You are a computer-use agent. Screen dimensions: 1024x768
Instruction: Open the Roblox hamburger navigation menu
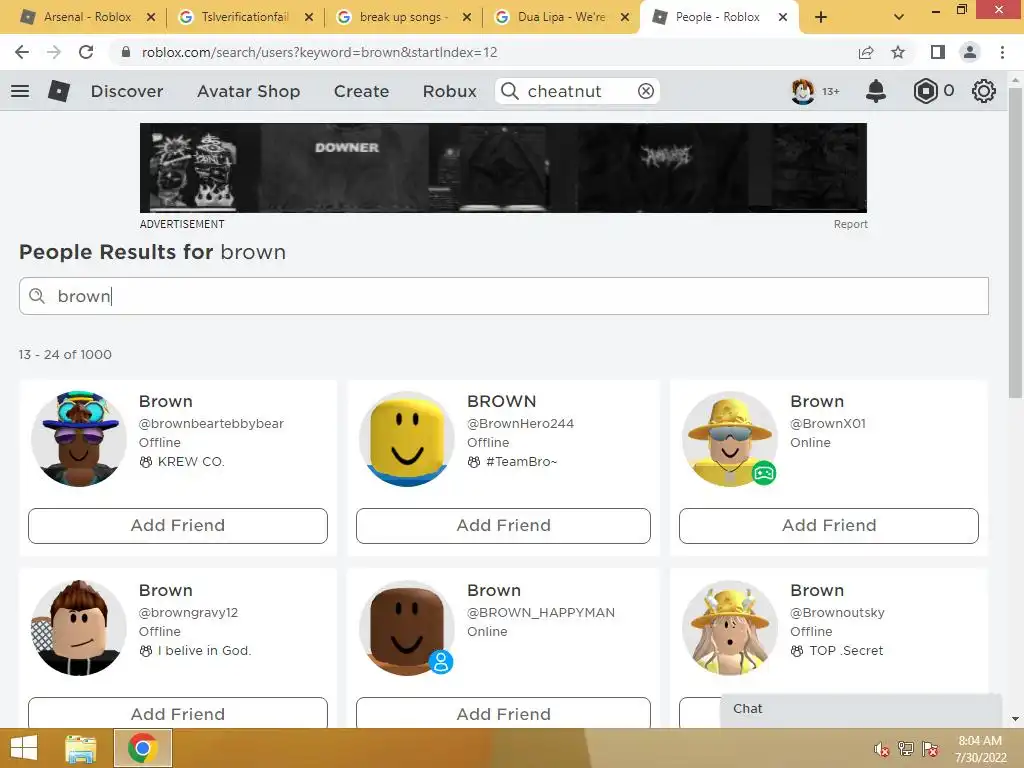20,91
